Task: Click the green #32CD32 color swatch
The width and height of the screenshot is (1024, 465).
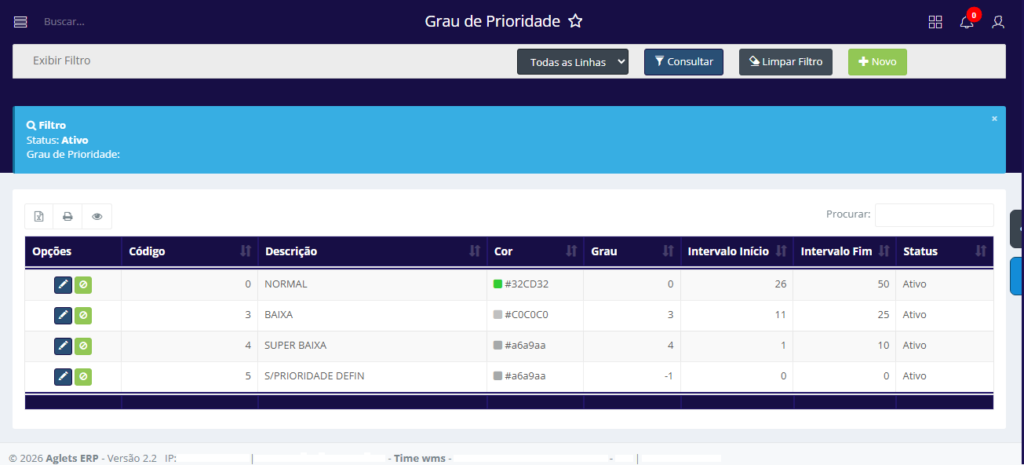Action: [x=498, y=284]
